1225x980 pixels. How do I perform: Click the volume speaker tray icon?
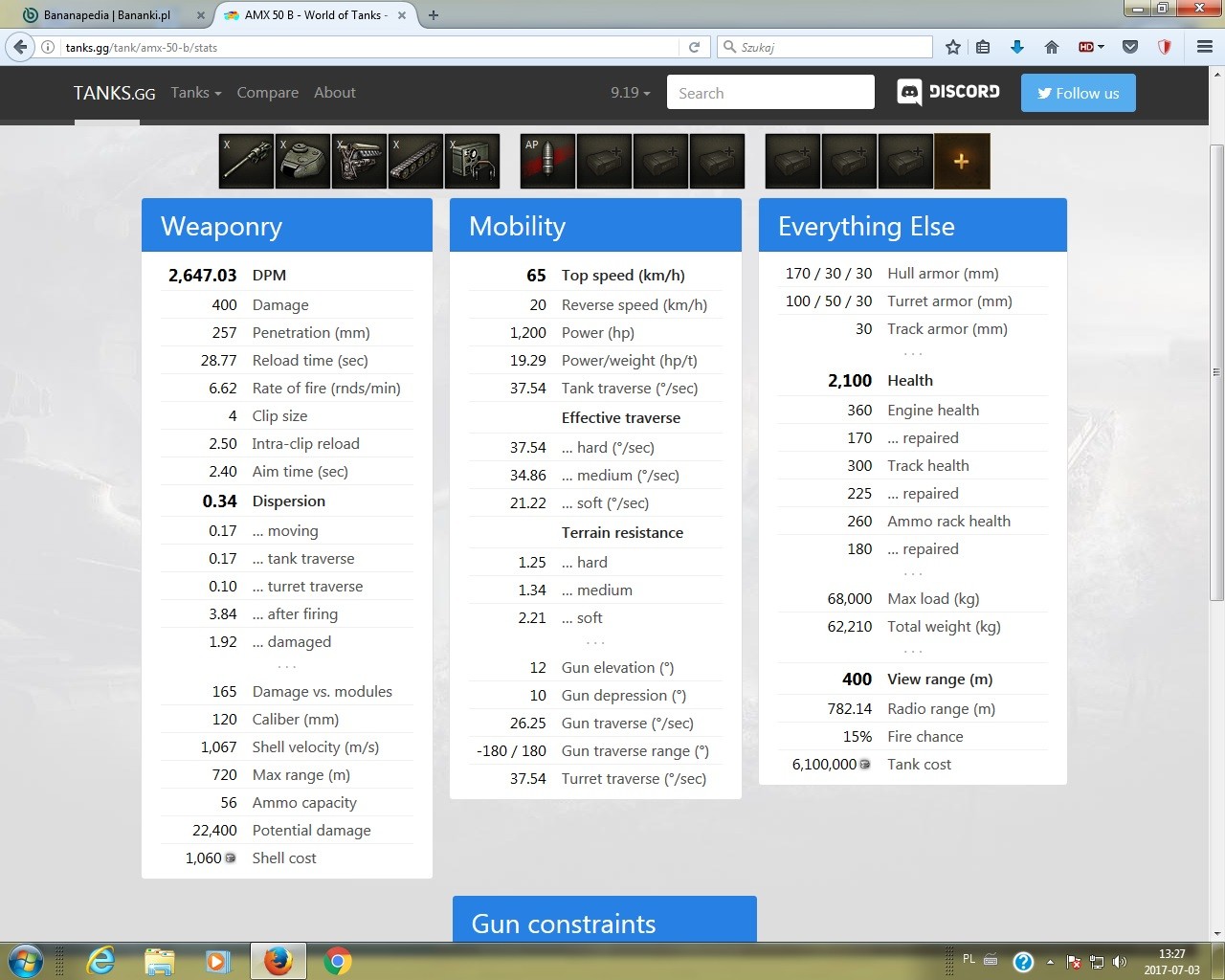click(1120, 962)
